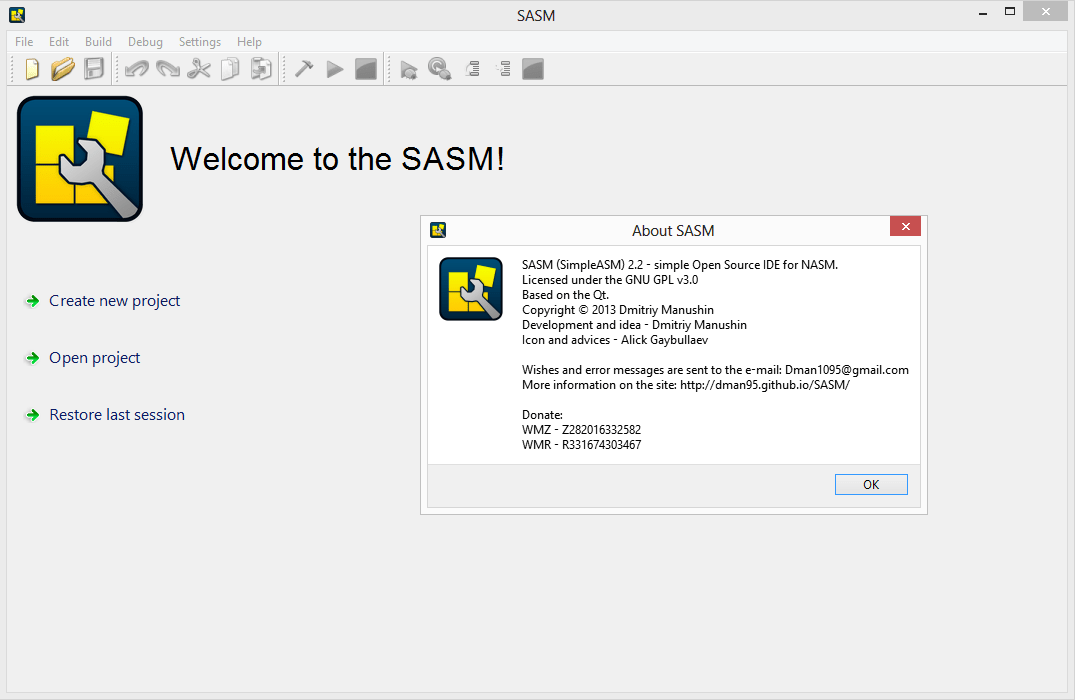Select the Paste toolbar icon
The width and height of the screenshot is (1075, 700).
coord(261,68)
